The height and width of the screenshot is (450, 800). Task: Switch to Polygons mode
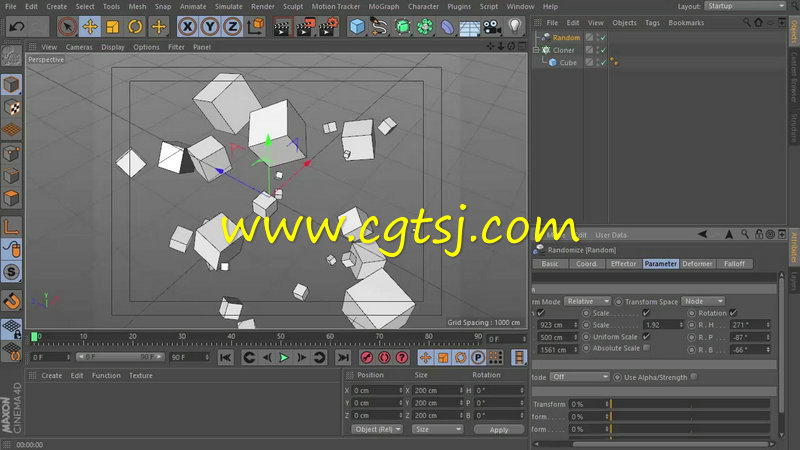(x=11, y=198)
